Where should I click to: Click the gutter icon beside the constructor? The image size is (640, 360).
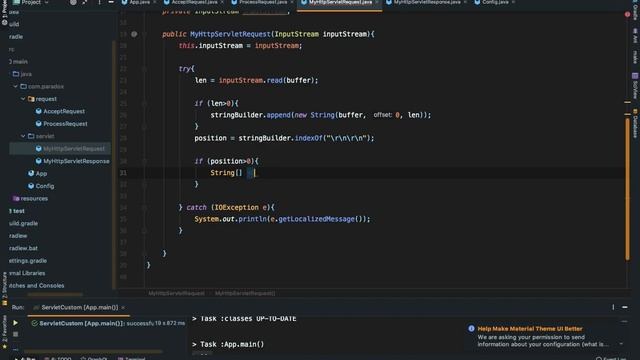point(134,34)
